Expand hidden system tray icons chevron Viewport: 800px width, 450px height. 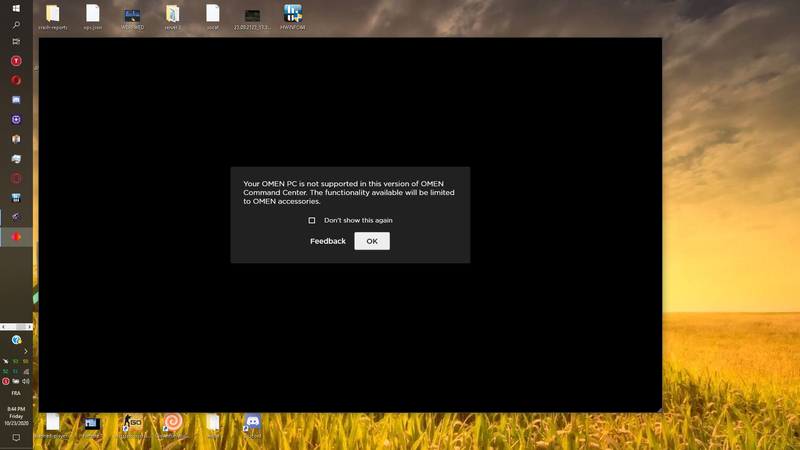click(x=26, y=351)
